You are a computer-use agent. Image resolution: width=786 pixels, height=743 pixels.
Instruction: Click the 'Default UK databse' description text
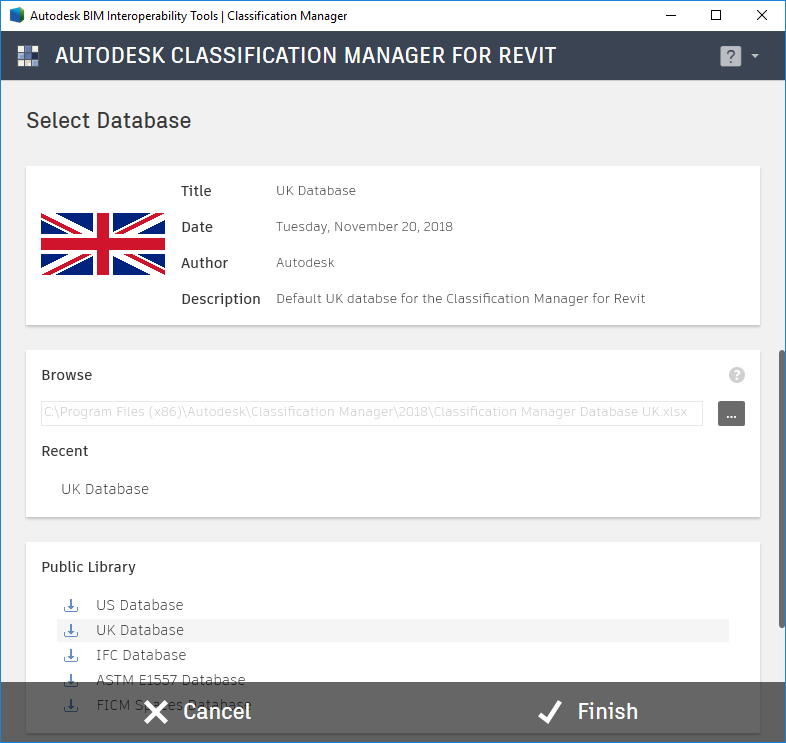click(x=460, y=299)
